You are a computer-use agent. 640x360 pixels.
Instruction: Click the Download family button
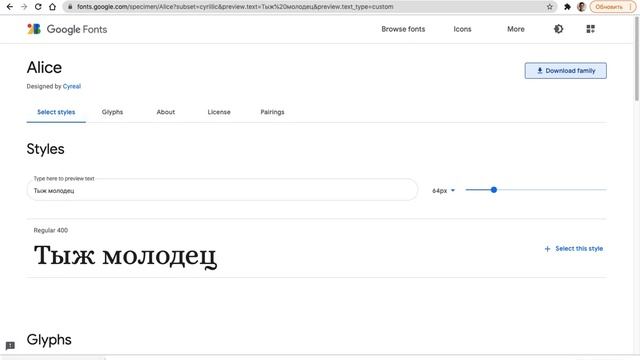point(565,71)
